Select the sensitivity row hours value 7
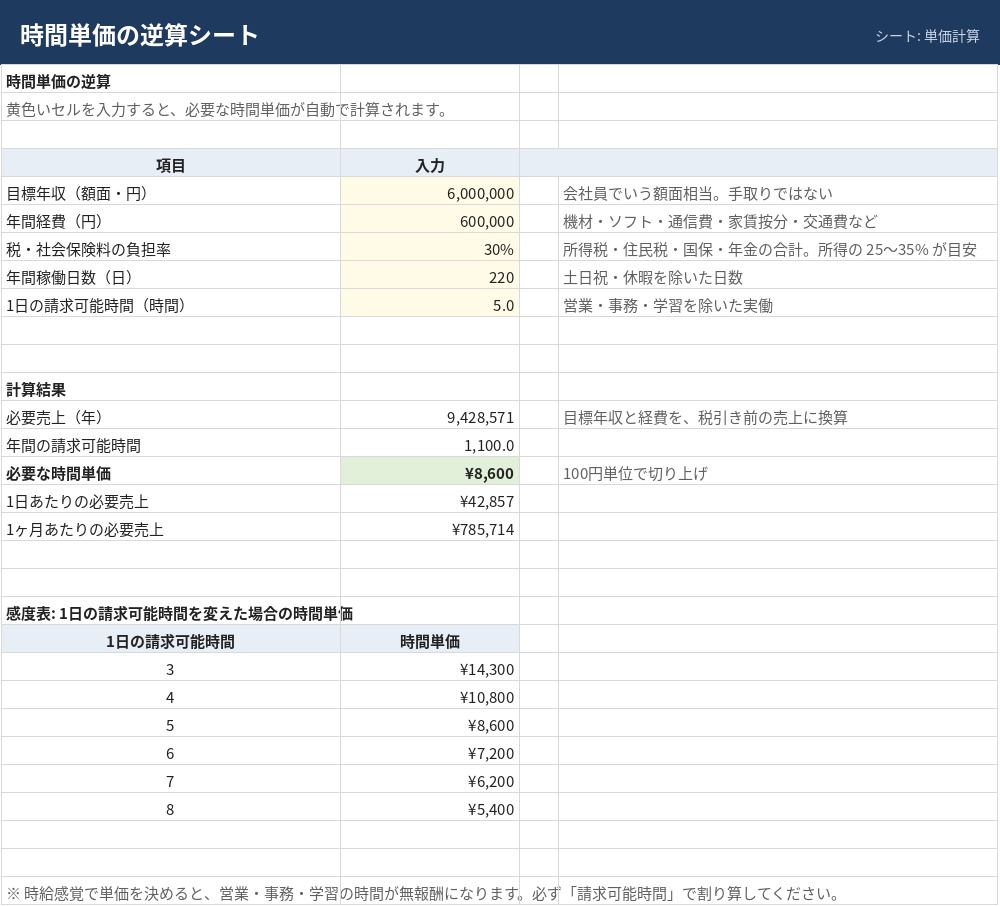This screenshot has width=1000, height=906. click(170, 780)
